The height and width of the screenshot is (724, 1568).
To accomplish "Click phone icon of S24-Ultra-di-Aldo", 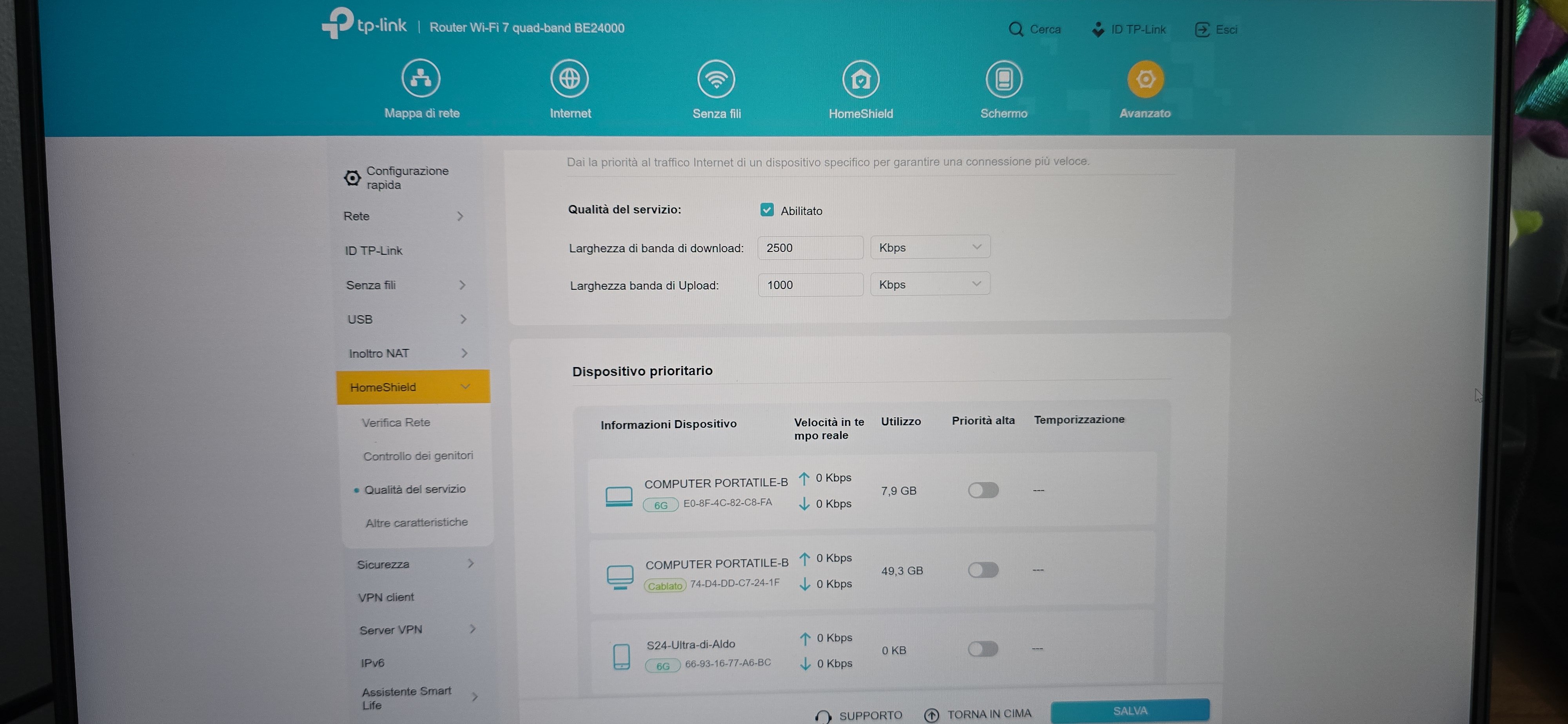I will 621,657.
